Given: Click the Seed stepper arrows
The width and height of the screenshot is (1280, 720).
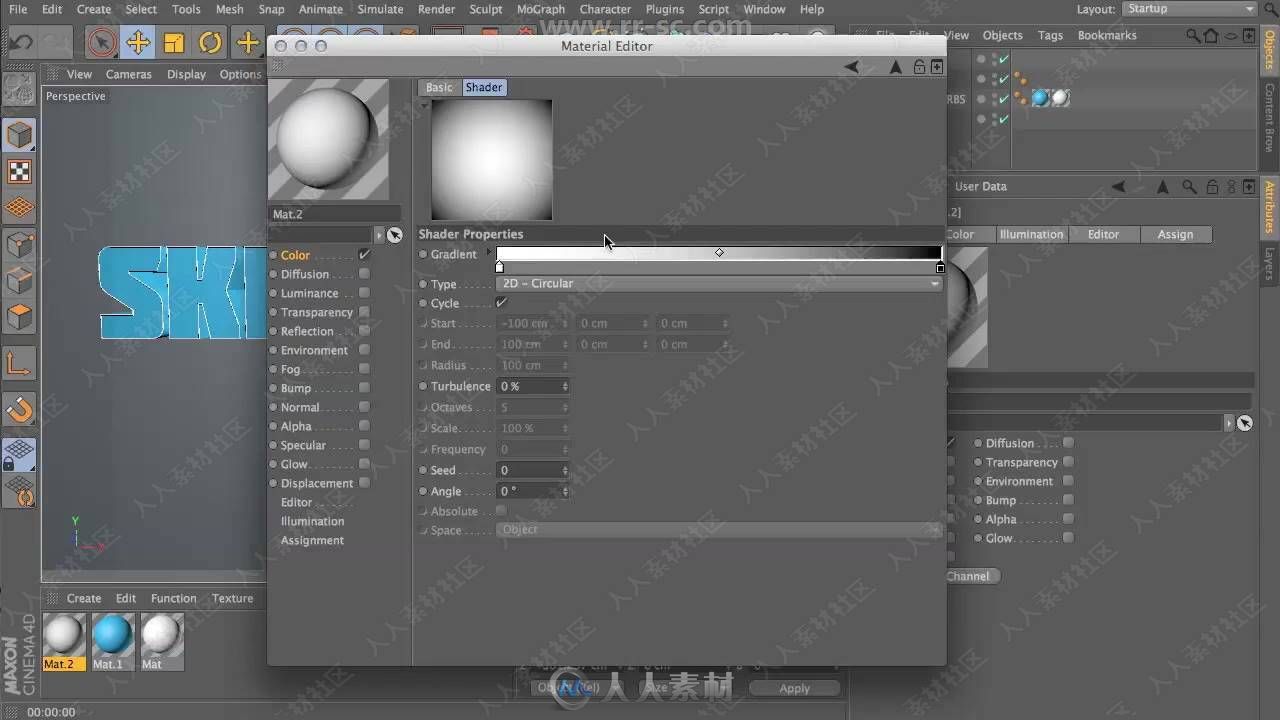Looking at the screenshot, I should [x=565, y=470].
